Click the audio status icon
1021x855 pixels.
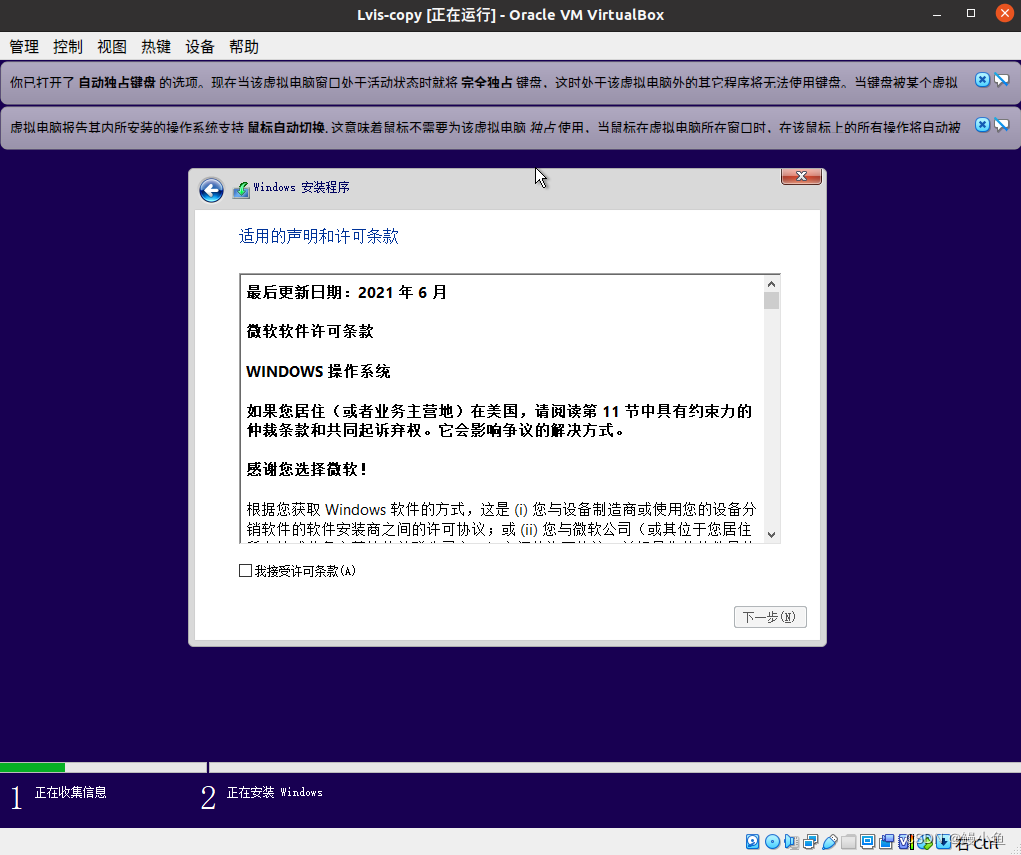pos(791,841)
